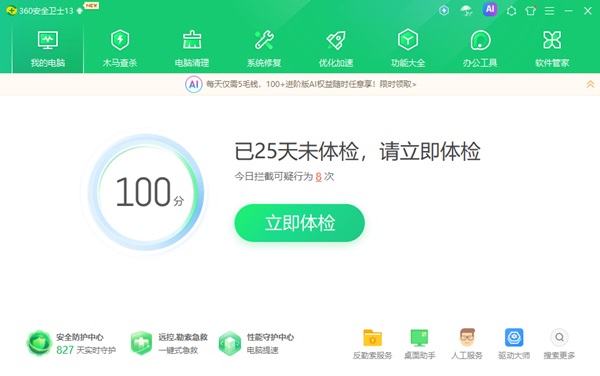The width and height of the screenshot is (600, 376).
Task: Click the umbrella icon in title bar
Action: coord(466,11)
